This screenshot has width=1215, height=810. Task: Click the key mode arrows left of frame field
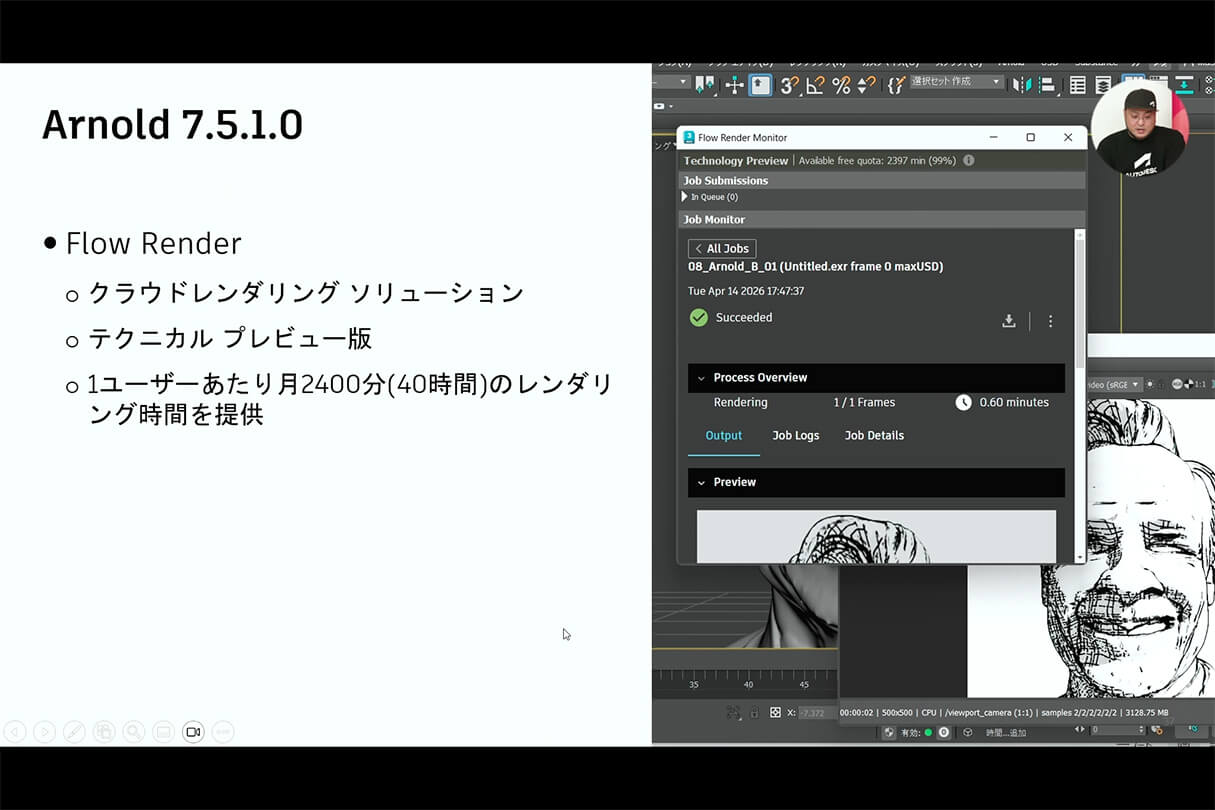[1079, 730]
